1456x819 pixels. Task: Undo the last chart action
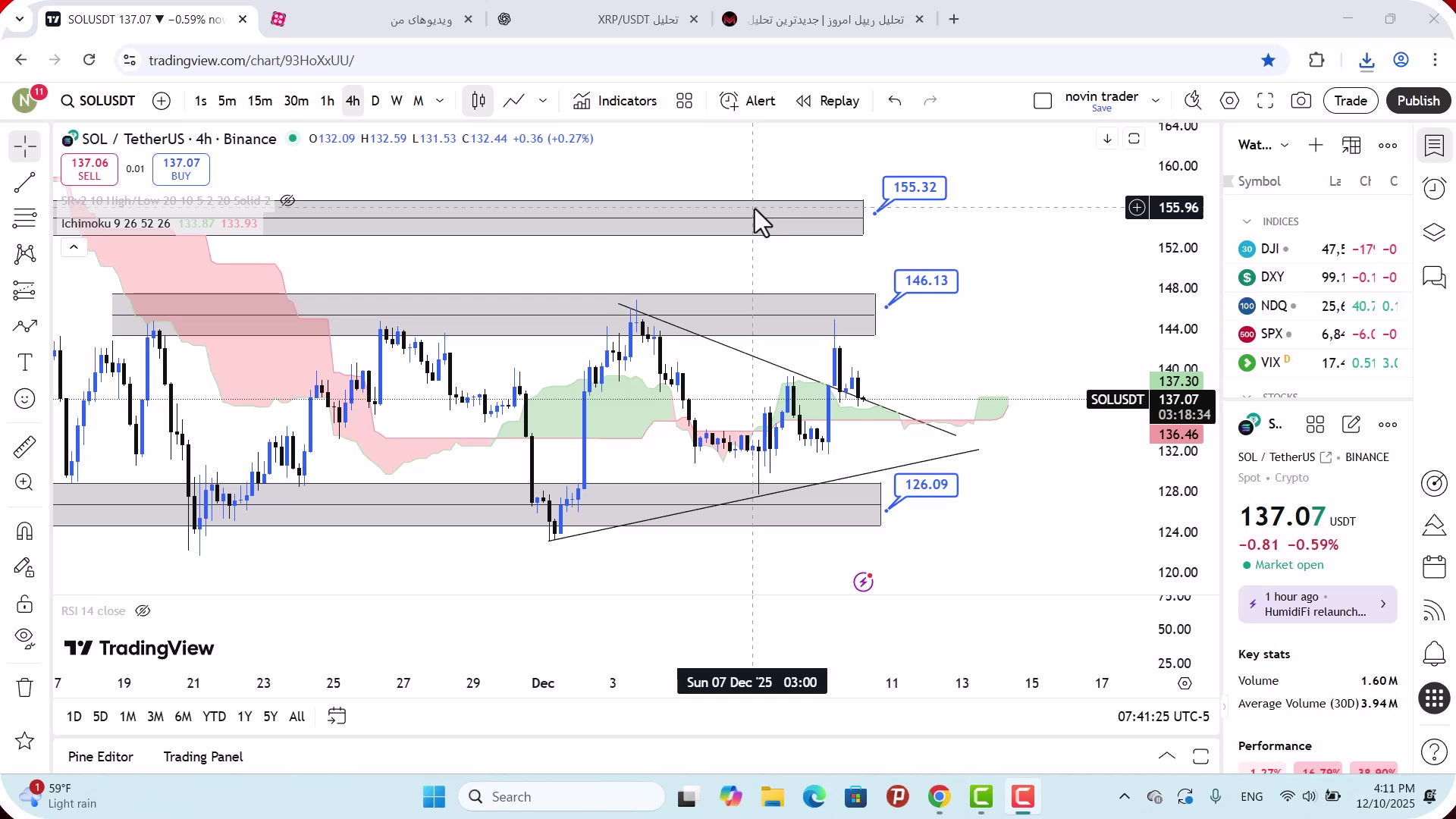point(895,101)
